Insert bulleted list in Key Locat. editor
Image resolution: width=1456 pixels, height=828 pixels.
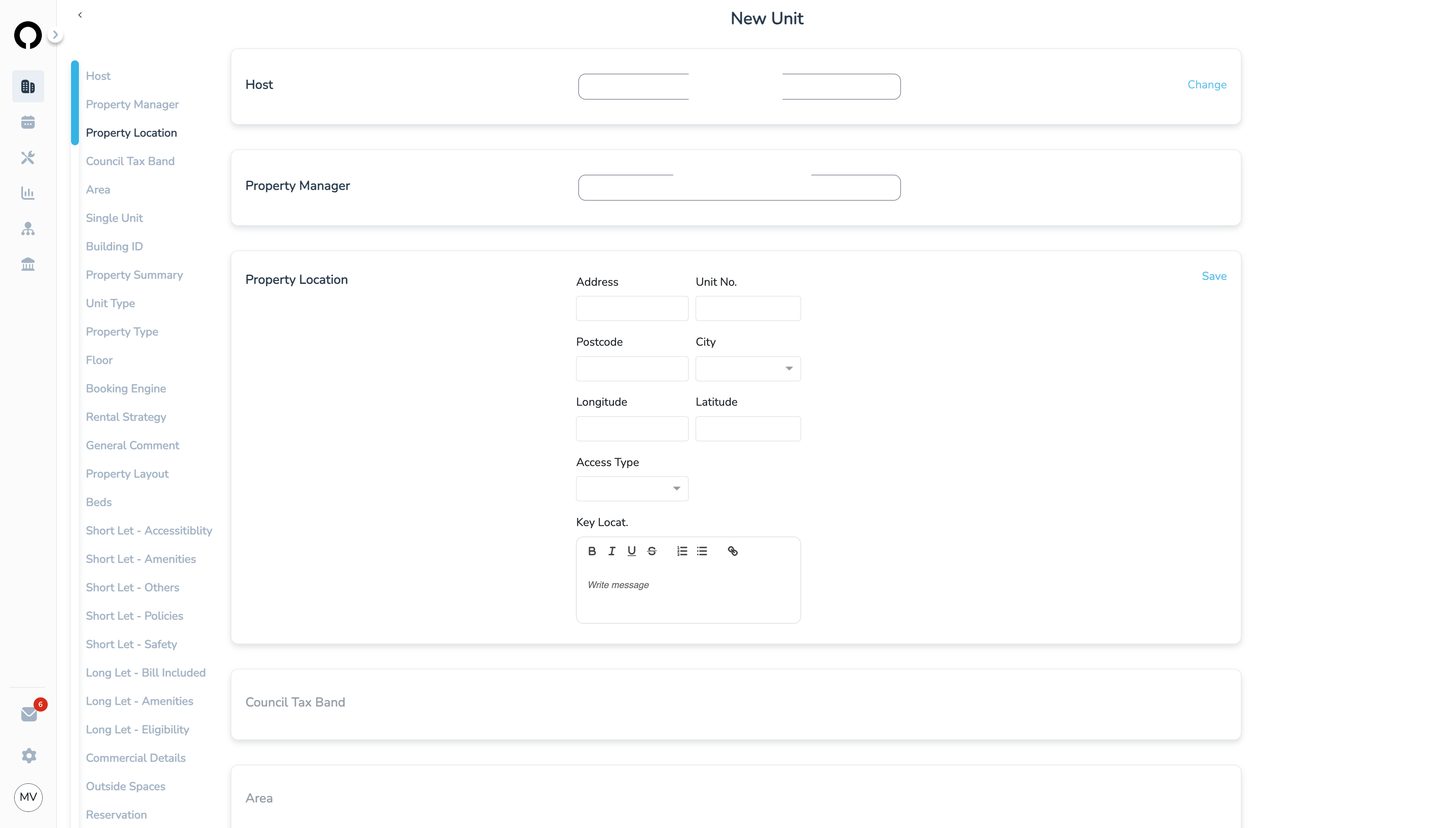click(x=702, y=551)
